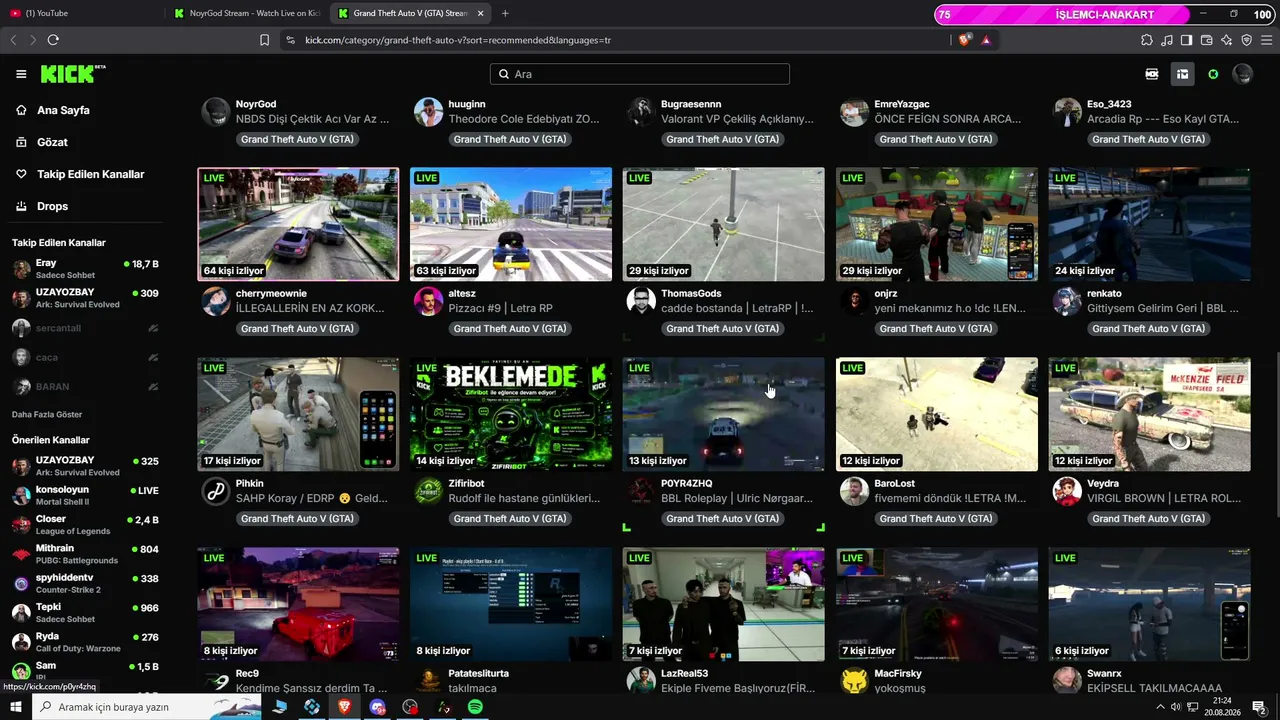Screen dimensions: 1280x720
Task: Open the Eray followed channel
Action: [x=85, y=269]
